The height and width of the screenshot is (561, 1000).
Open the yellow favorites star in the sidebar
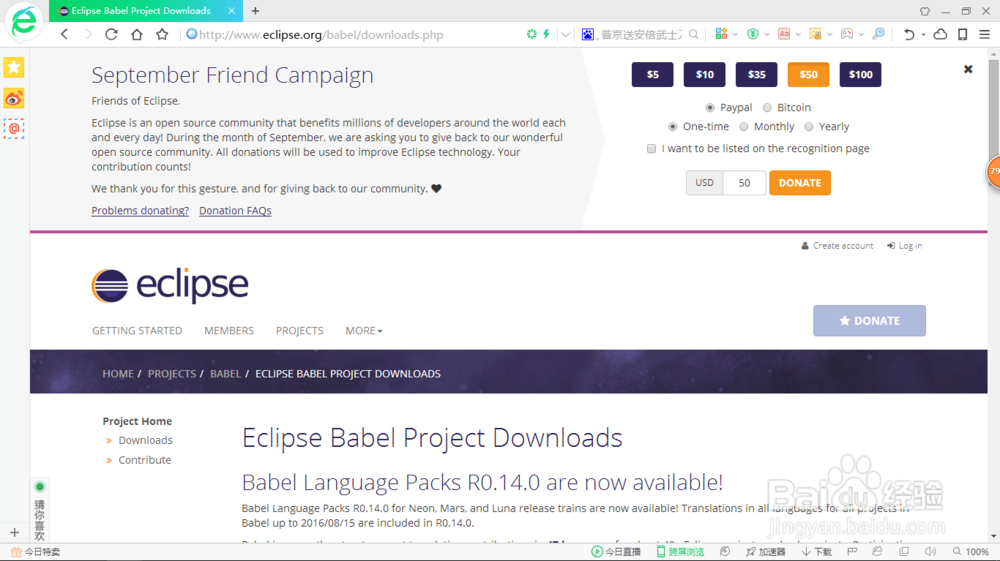[14, 67]
